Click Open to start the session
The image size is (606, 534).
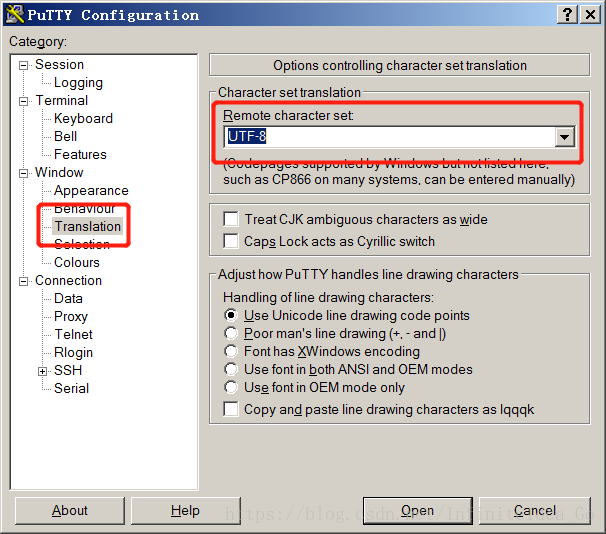(417, 511)
